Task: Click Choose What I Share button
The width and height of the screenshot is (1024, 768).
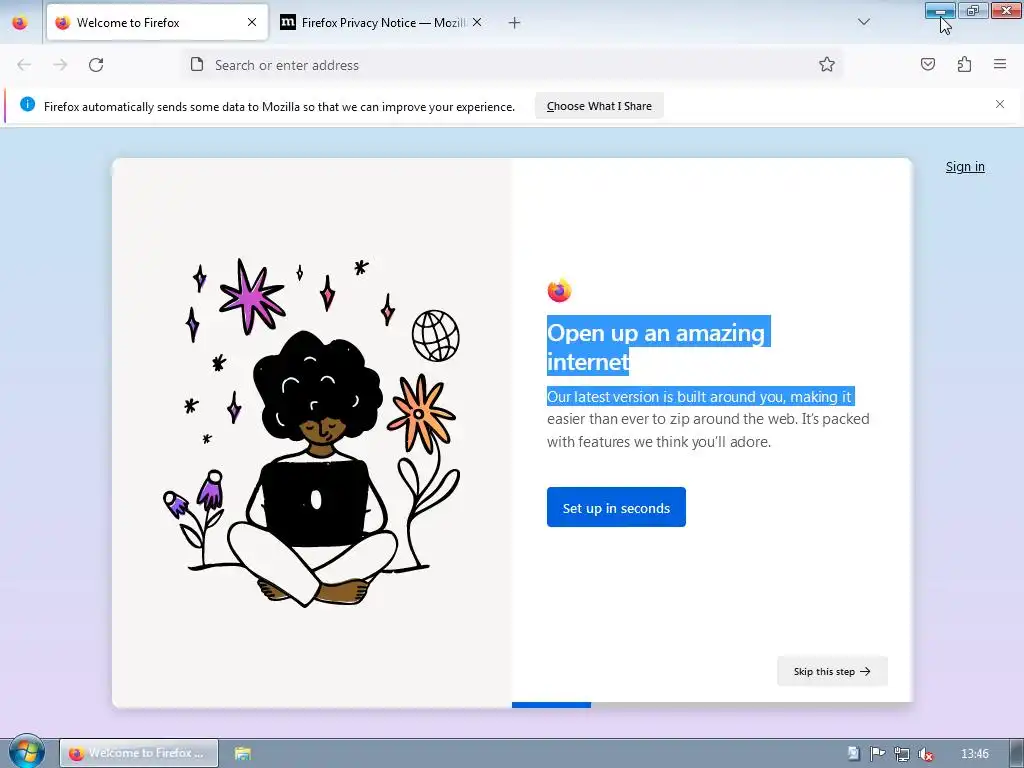Action: (x=599, y=106)
